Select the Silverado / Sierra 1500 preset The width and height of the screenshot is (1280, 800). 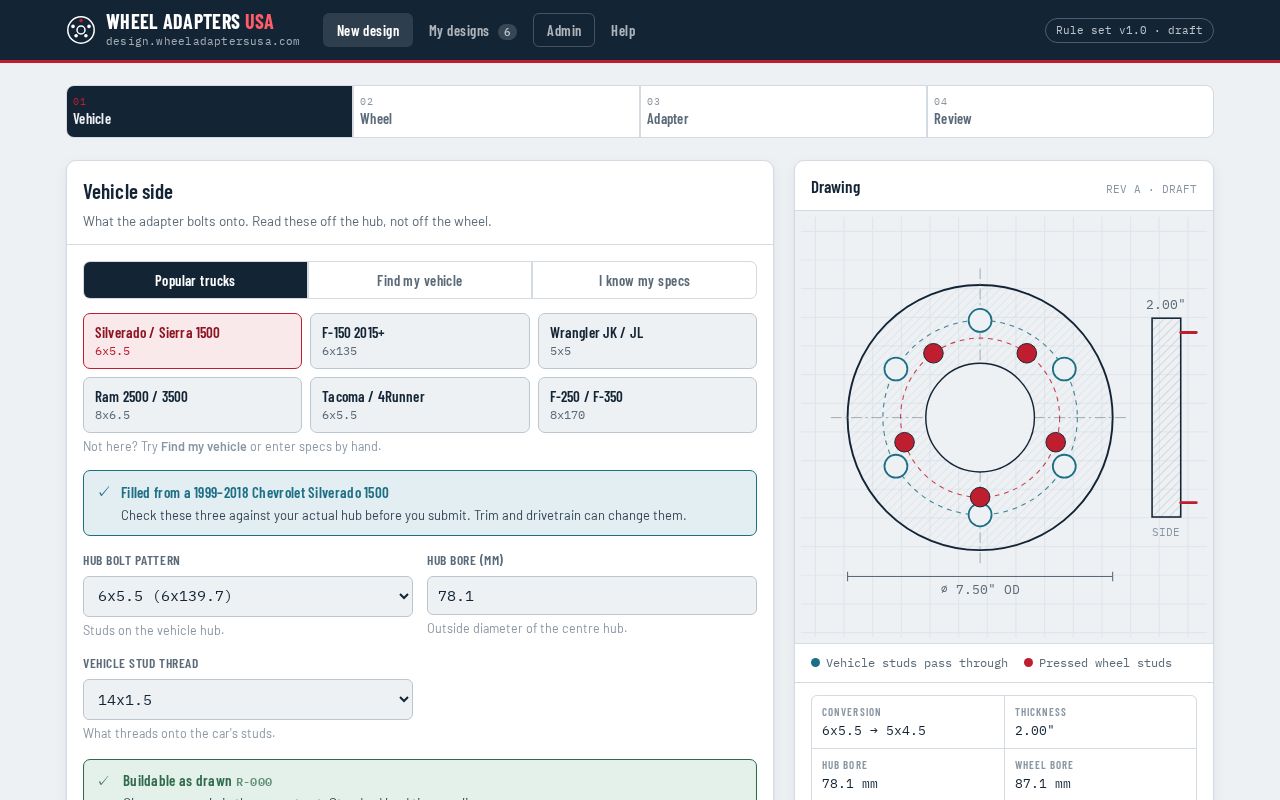[192, 341]
